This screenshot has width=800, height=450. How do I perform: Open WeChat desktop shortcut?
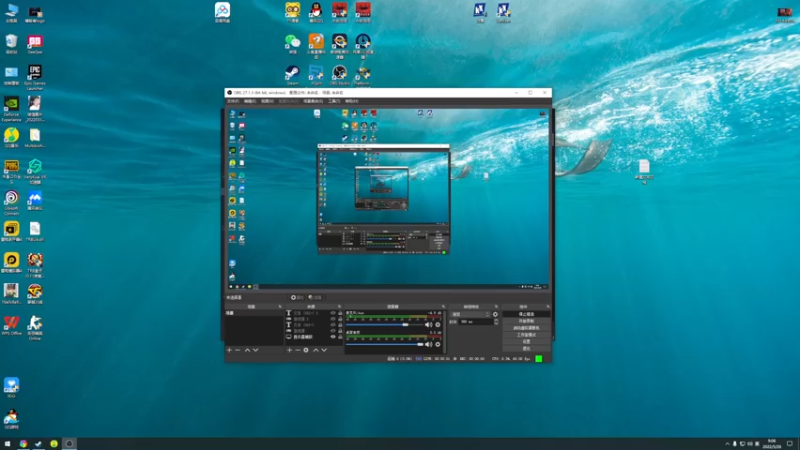coord(292,44)
